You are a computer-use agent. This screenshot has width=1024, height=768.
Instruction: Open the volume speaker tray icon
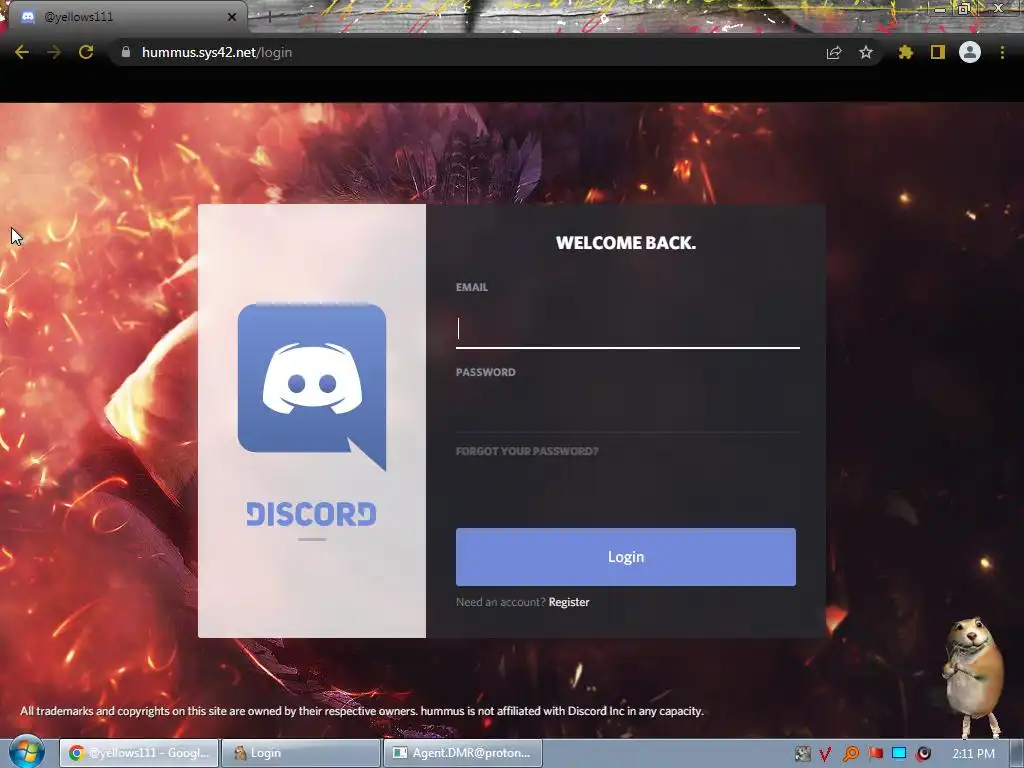(x=923, y=754)
